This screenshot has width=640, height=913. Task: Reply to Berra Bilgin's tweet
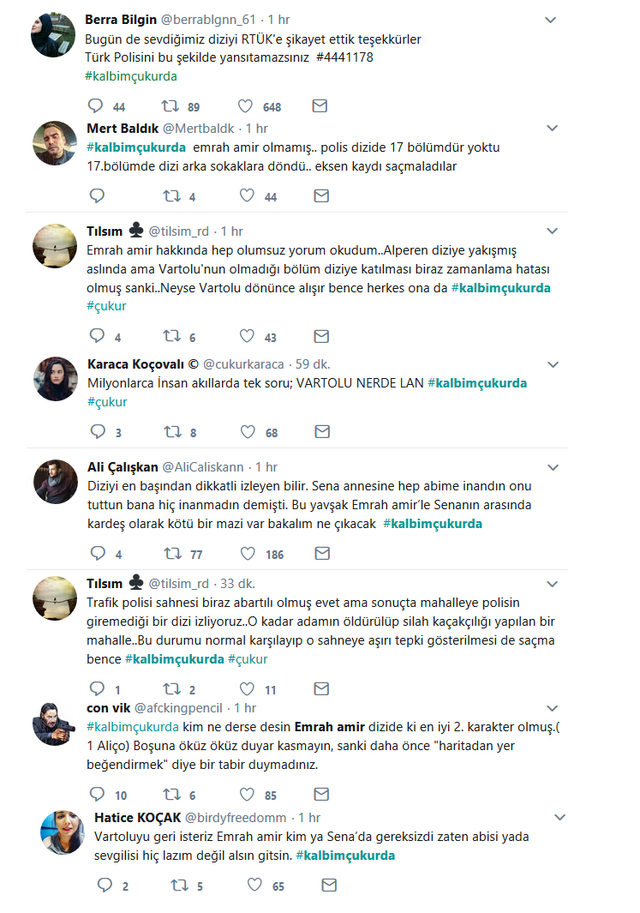97,106
